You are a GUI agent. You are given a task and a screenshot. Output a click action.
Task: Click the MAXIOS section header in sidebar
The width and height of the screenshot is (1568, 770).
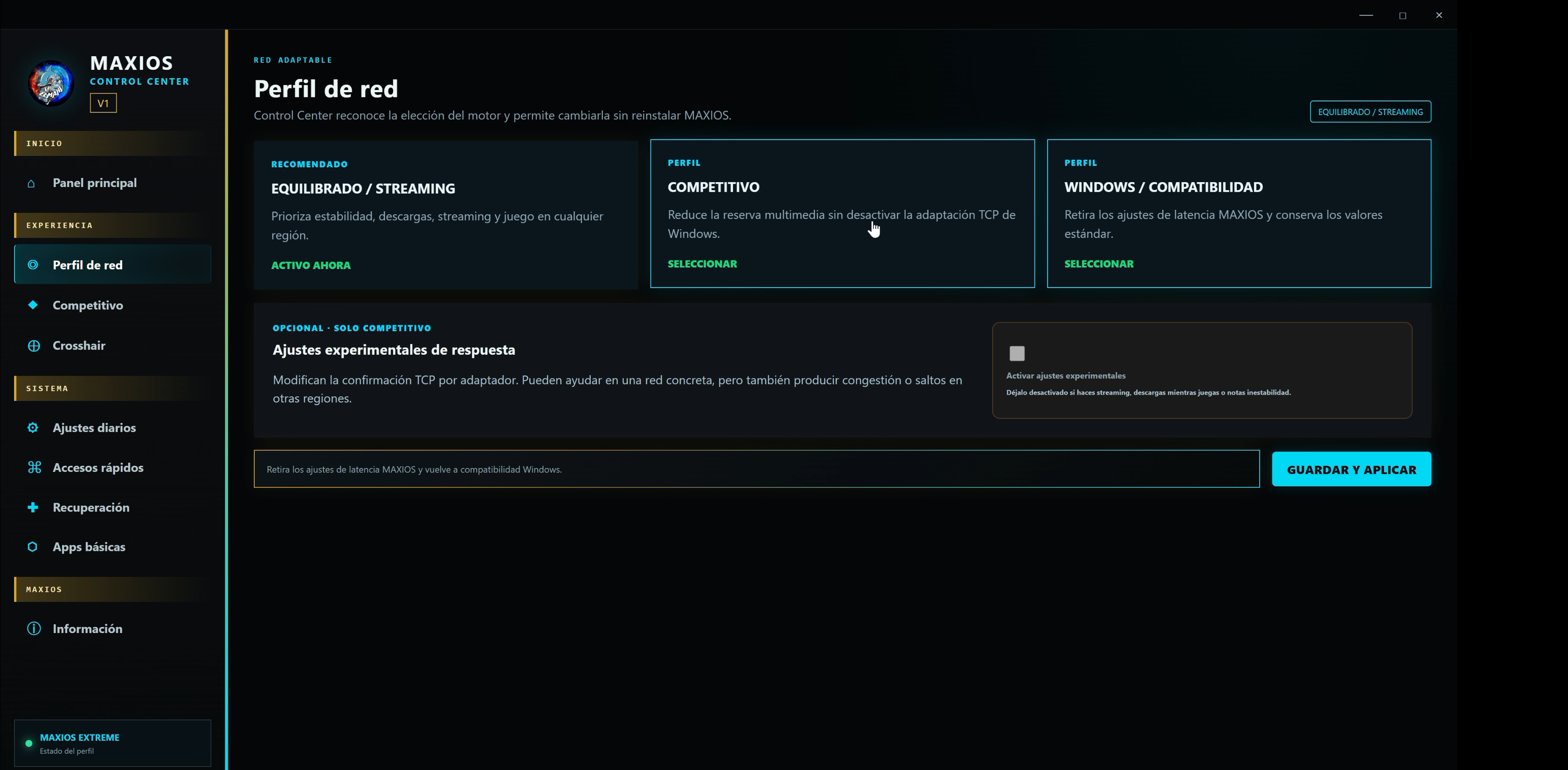[x=112, y=590]
